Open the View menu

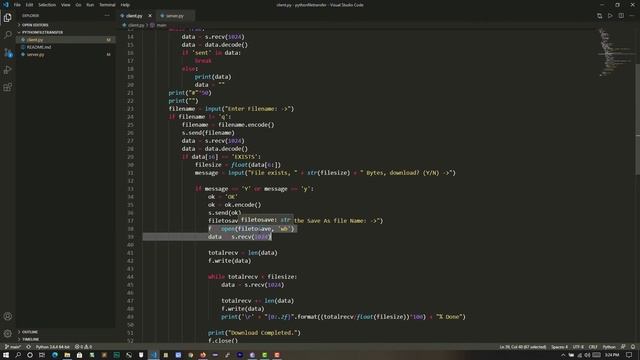[x=66, y=5]
